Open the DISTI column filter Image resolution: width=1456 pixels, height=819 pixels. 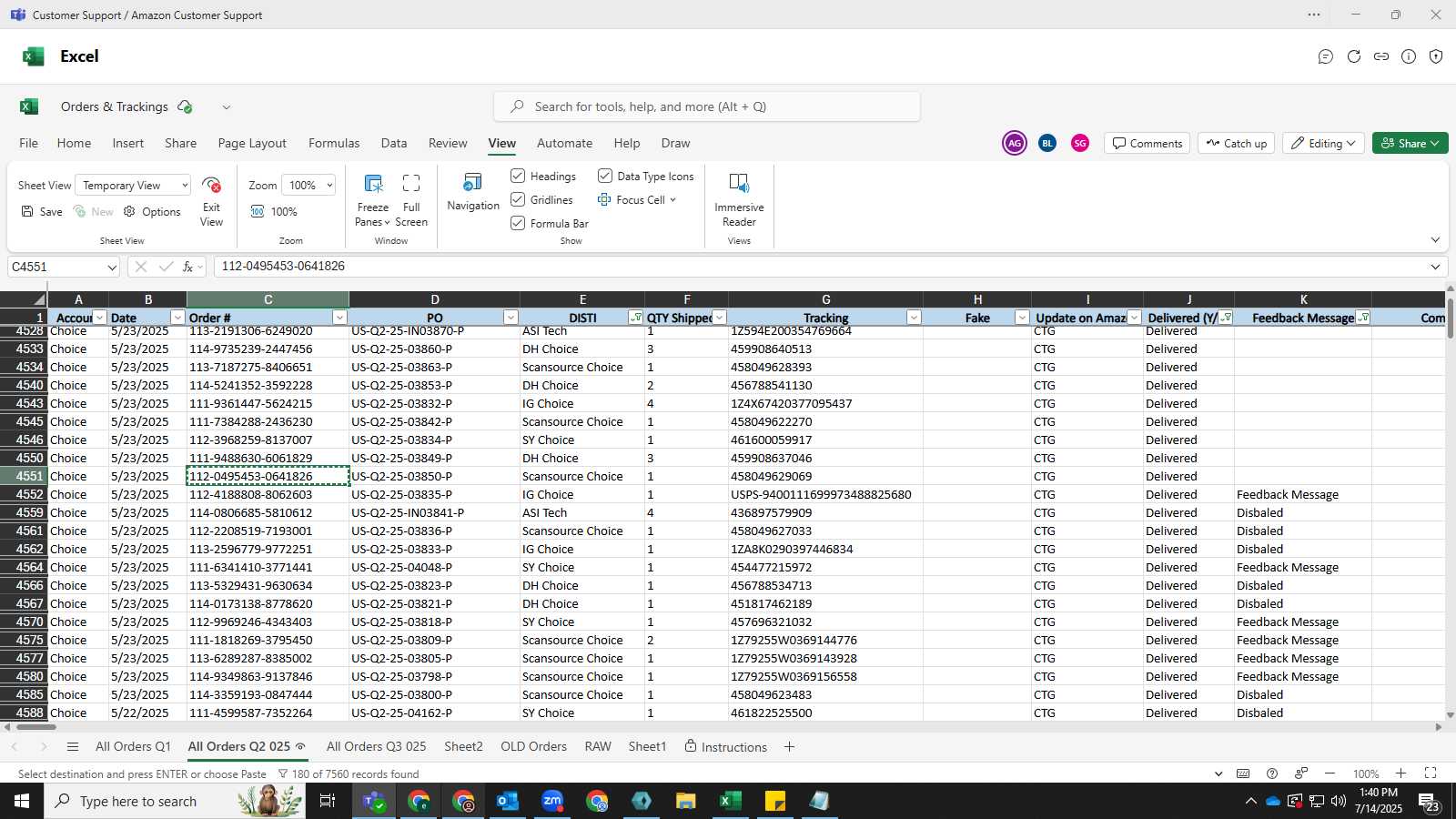(x=635, y=318)
